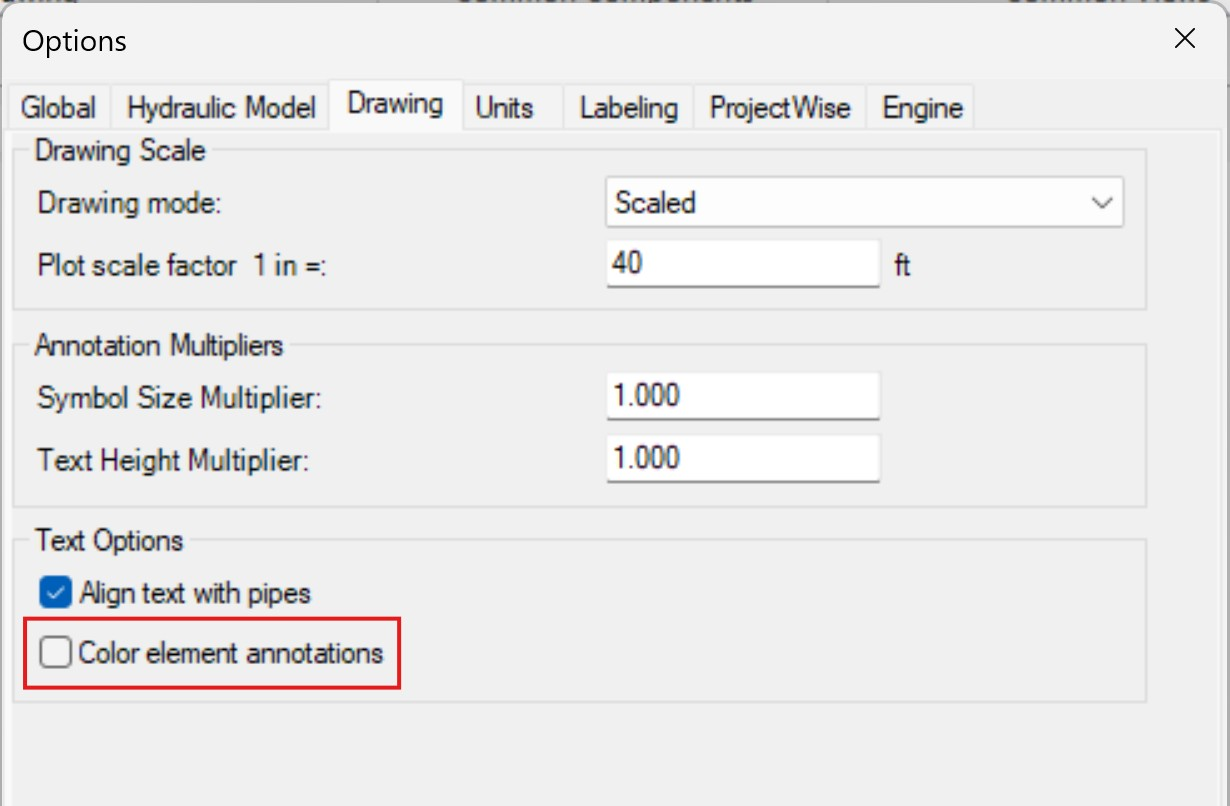Focus the Symbol Size Multiplier input field

pos(743,396)
